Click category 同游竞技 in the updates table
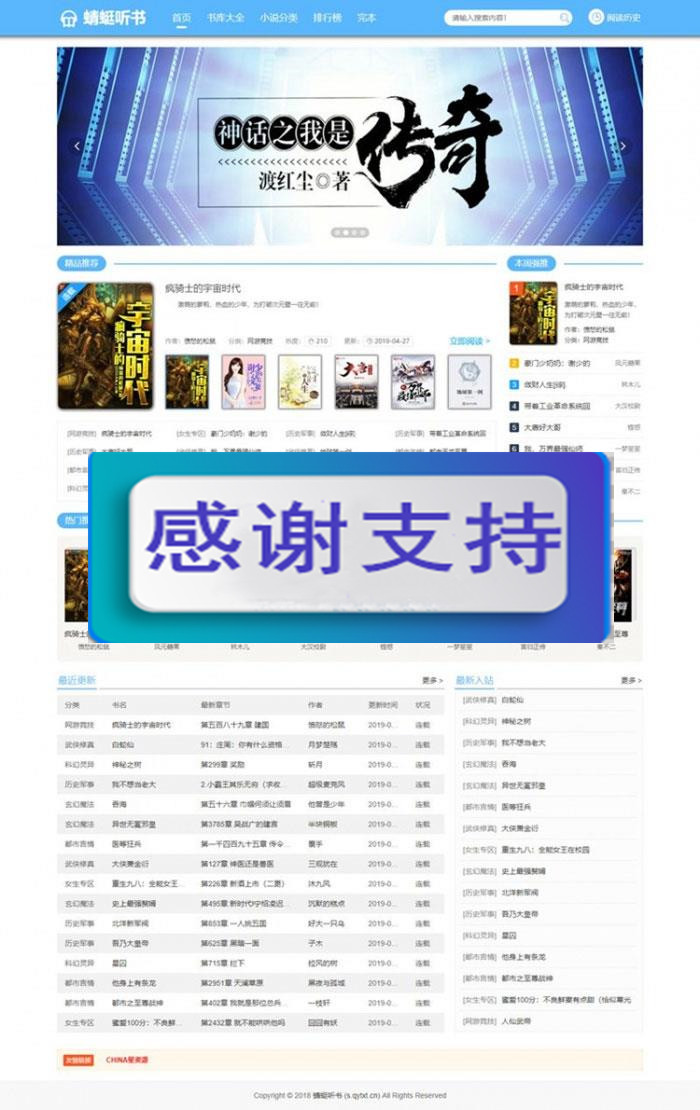The width and height of the screenshot is (700, 1110). tap(79, 725)
